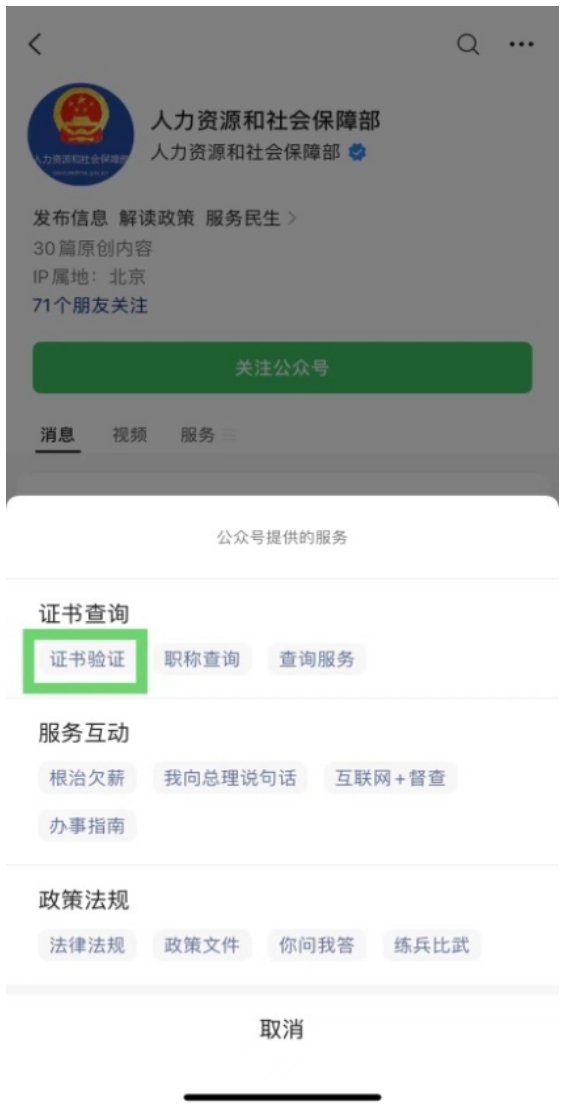Viewport: 571px width, 1109px height.
Task: Switch to the 消息 tab
Action: coord(57,435)
